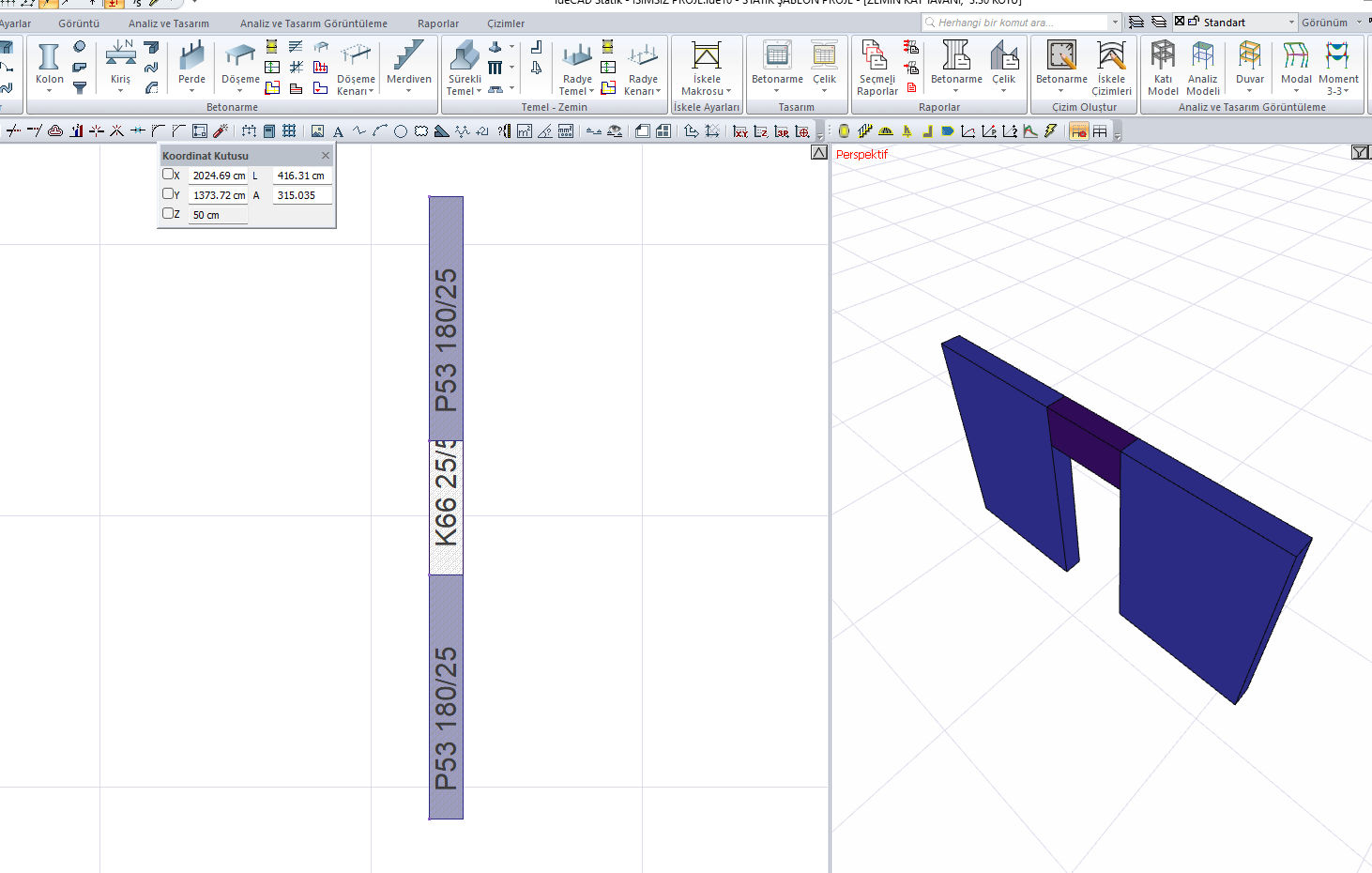Click the Perspektif view label
Viewport: 1372px width, 873px height.
[x=861, y=154]
